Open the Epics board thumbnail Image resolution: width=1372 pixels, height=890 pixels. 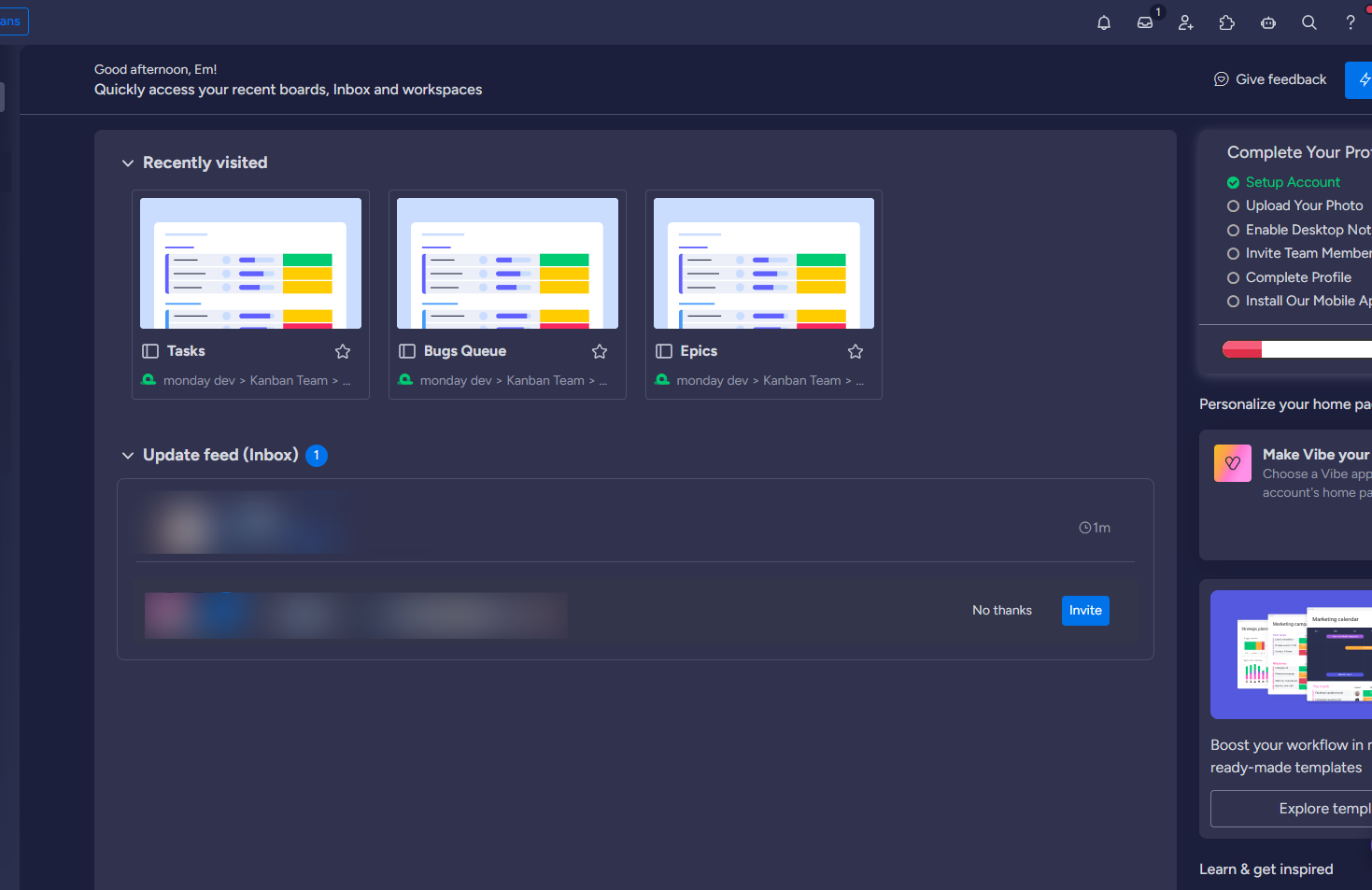click(x=764, y=263)
